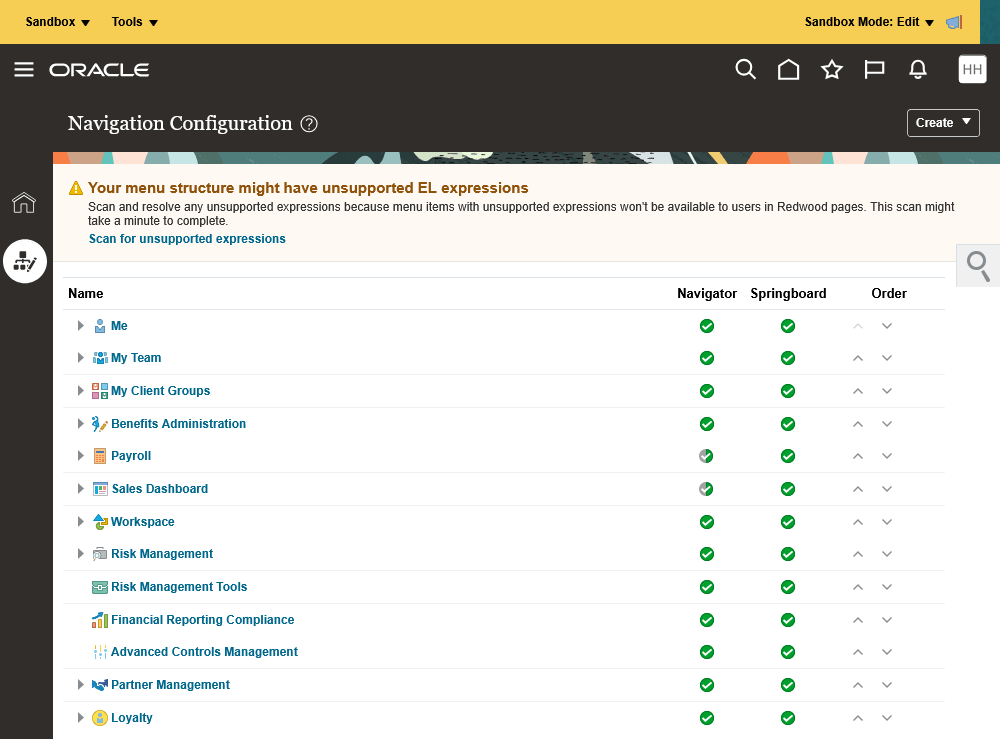Click Scan for unsupported expressions link
The image size is (1000, 739).
click(187, 238)
